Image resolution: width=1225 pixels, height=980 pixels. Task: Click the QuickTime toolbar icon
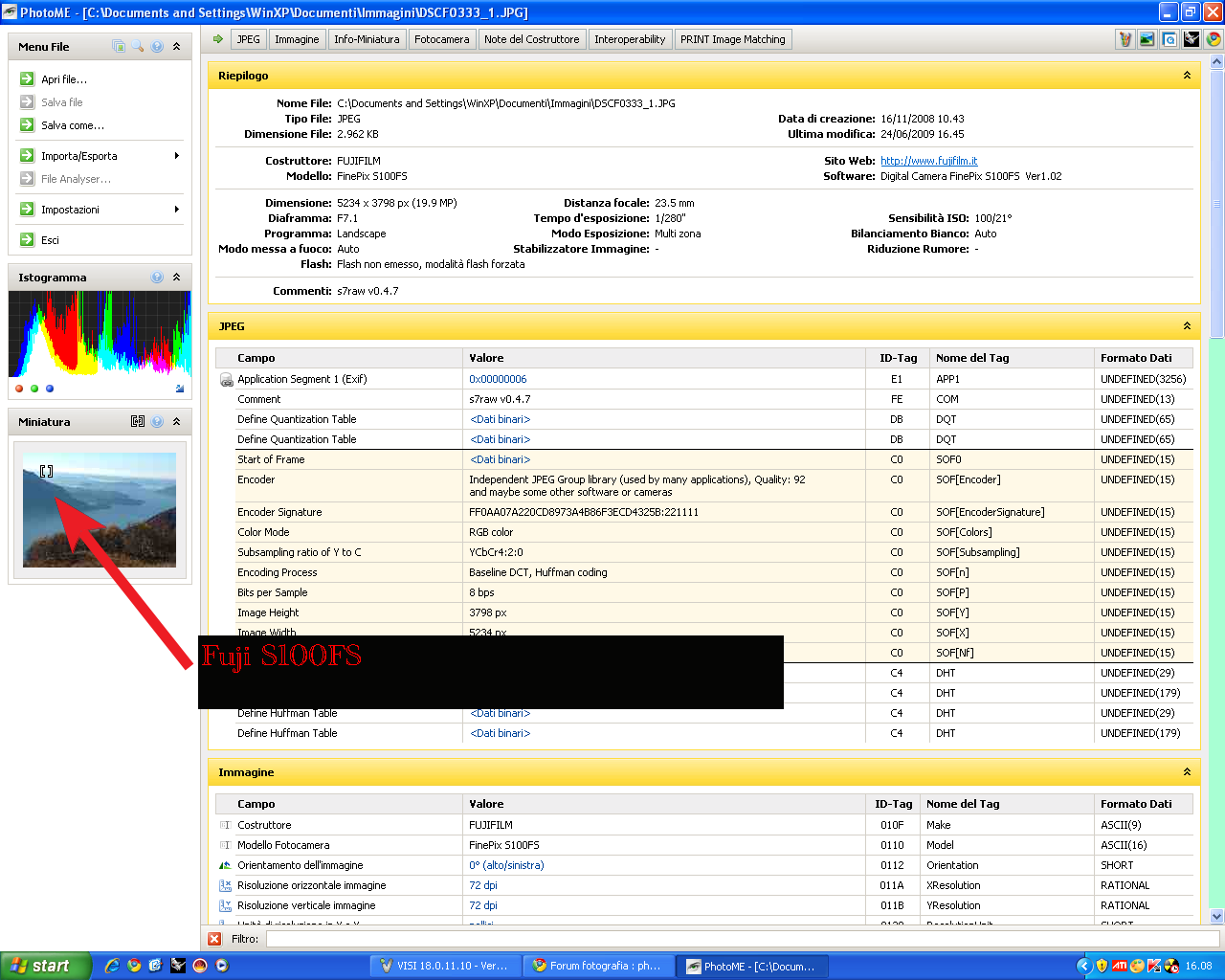[x=1169, y=39]
